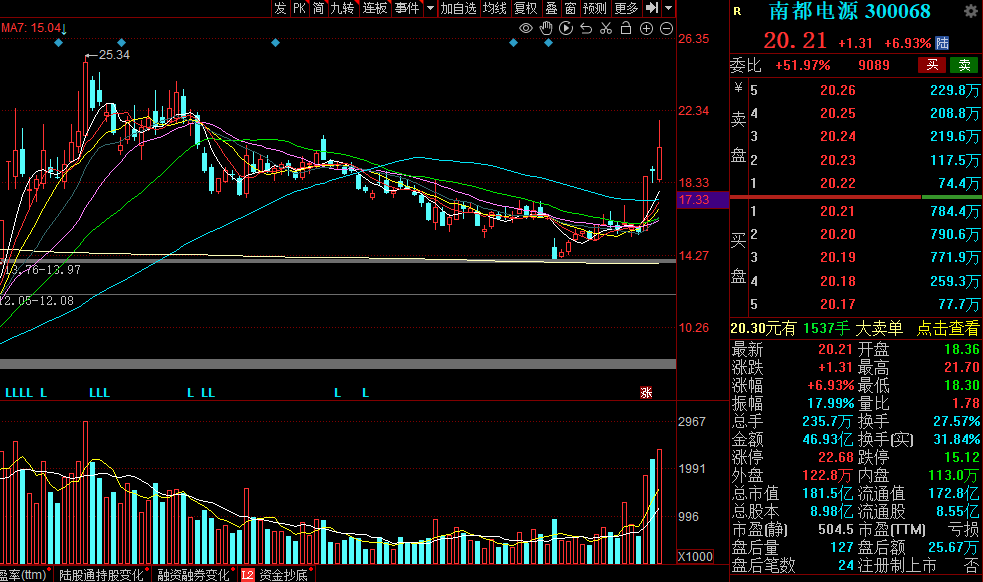Image resolution: width=983 pixels, height=582 pixels.
Task: Click the 简 toolbar button
Action: click(x=318, y=8)
